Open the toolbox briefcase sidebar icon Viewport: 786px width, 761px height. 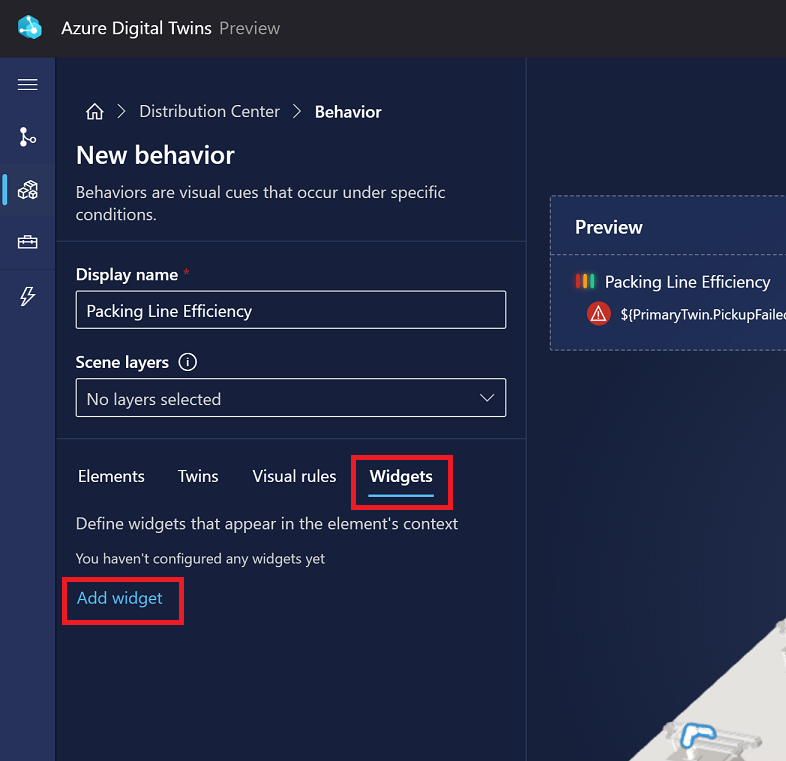click(x=28, y=243)
